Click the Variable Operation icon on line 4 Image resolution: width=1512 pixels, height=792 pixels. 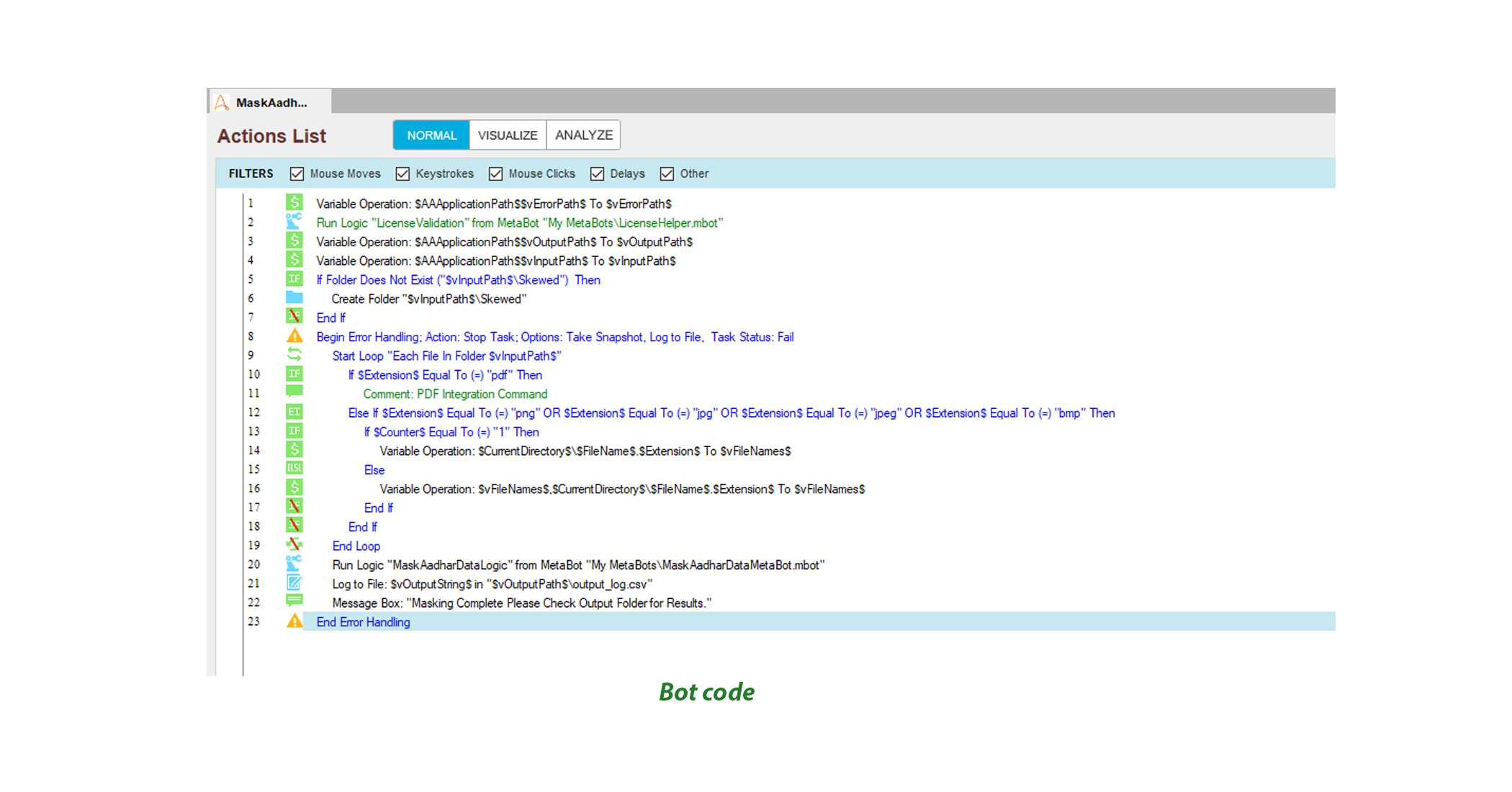click(x=294, y=260)
